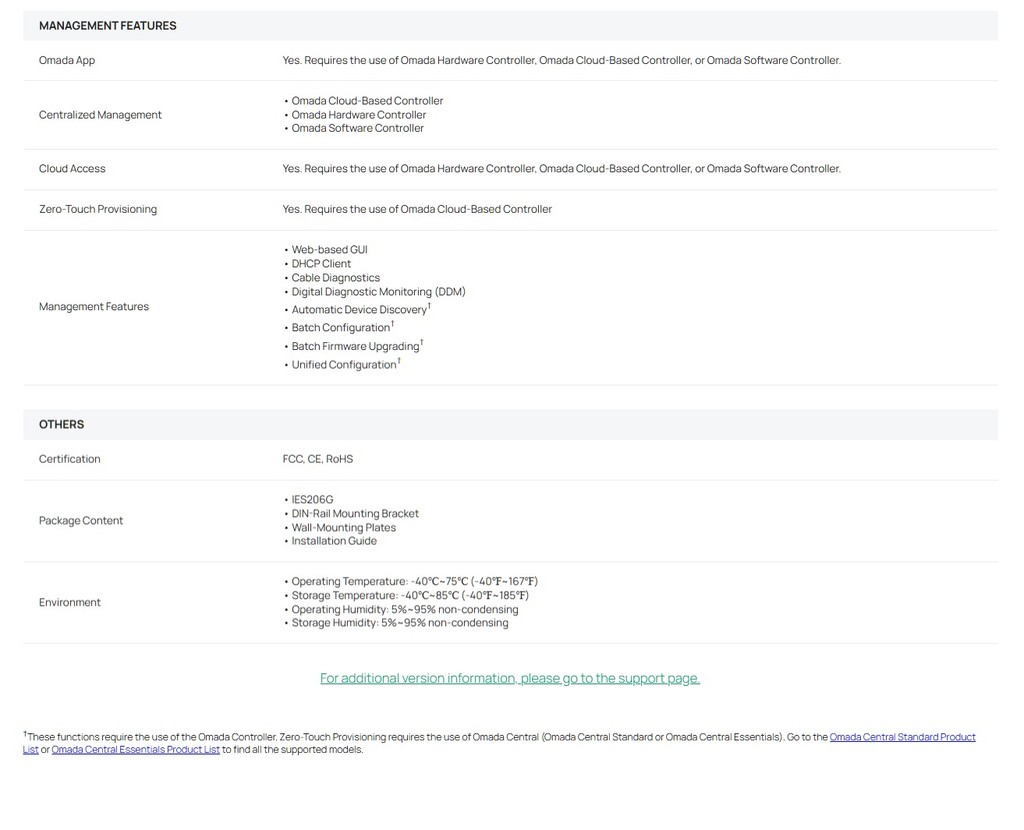Click the DIN-Rail Mounting Bracket item
The height and width of the screenshot is (830, 1024).
pos(351,513)
